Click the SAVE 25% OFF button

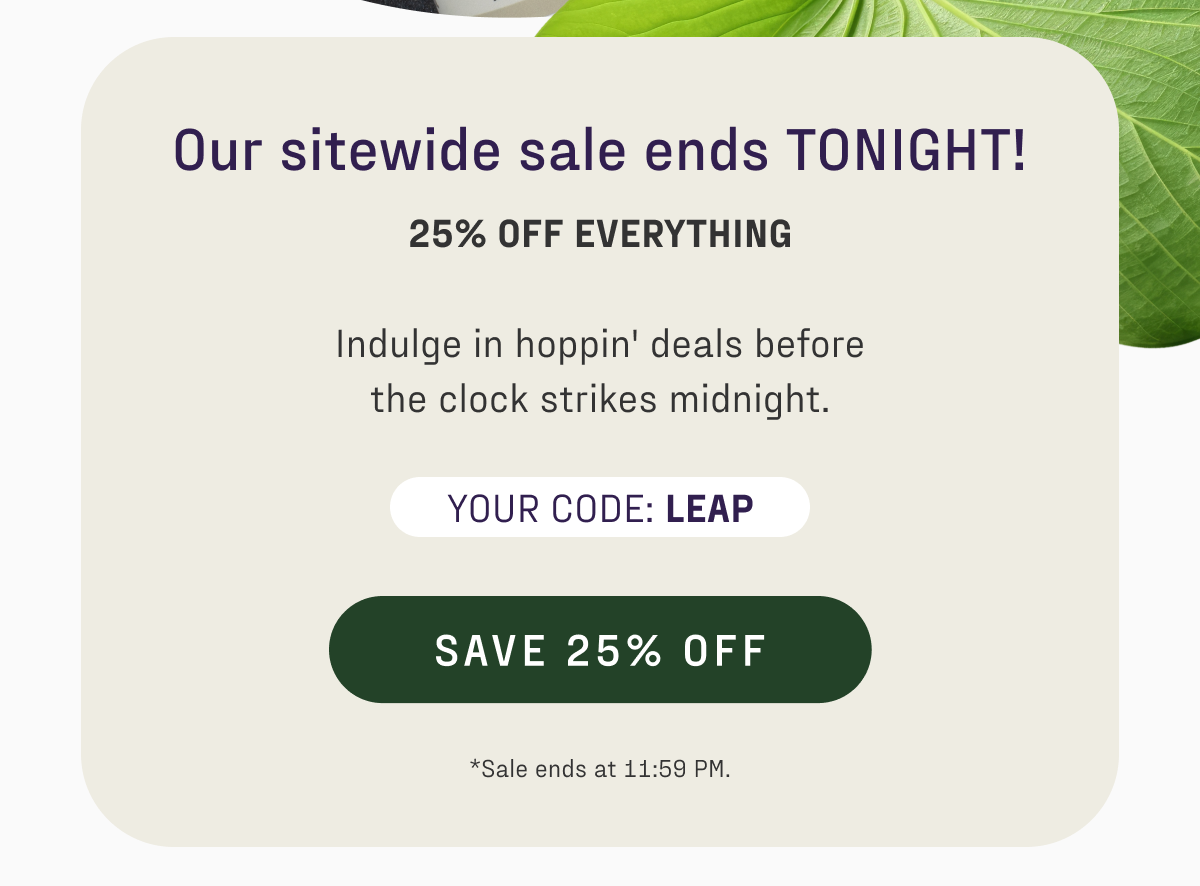pyautogui.click(x=600, y=650)
